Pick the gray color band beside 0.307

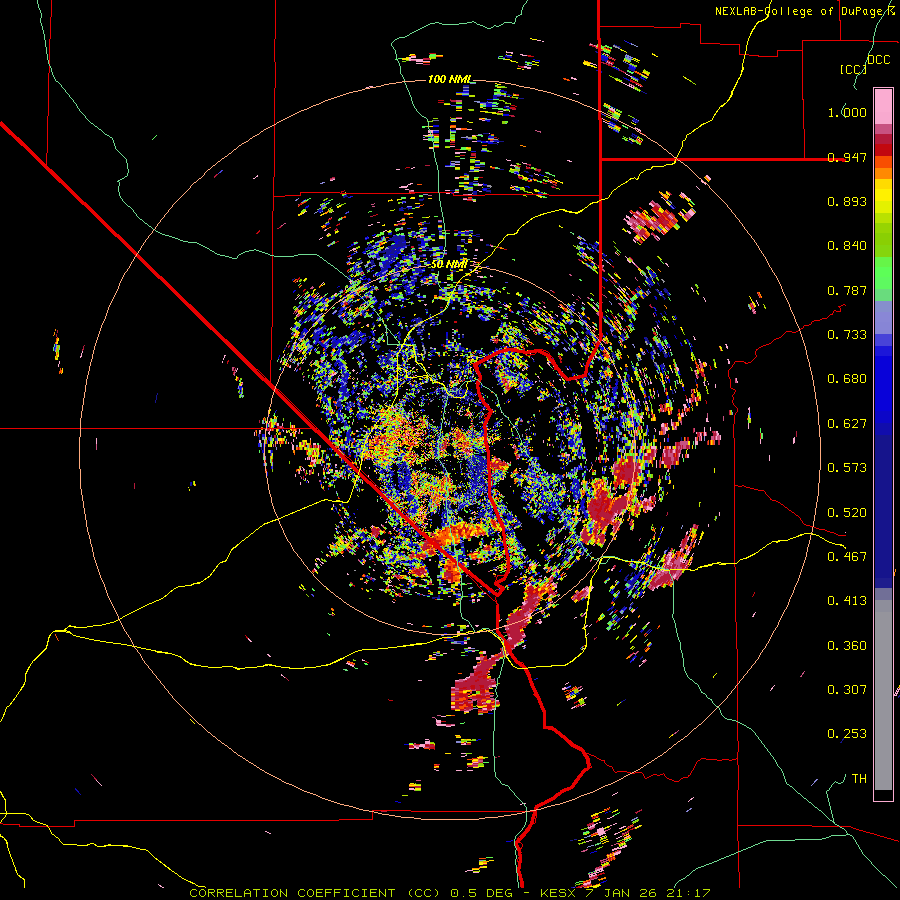point(883,695)
